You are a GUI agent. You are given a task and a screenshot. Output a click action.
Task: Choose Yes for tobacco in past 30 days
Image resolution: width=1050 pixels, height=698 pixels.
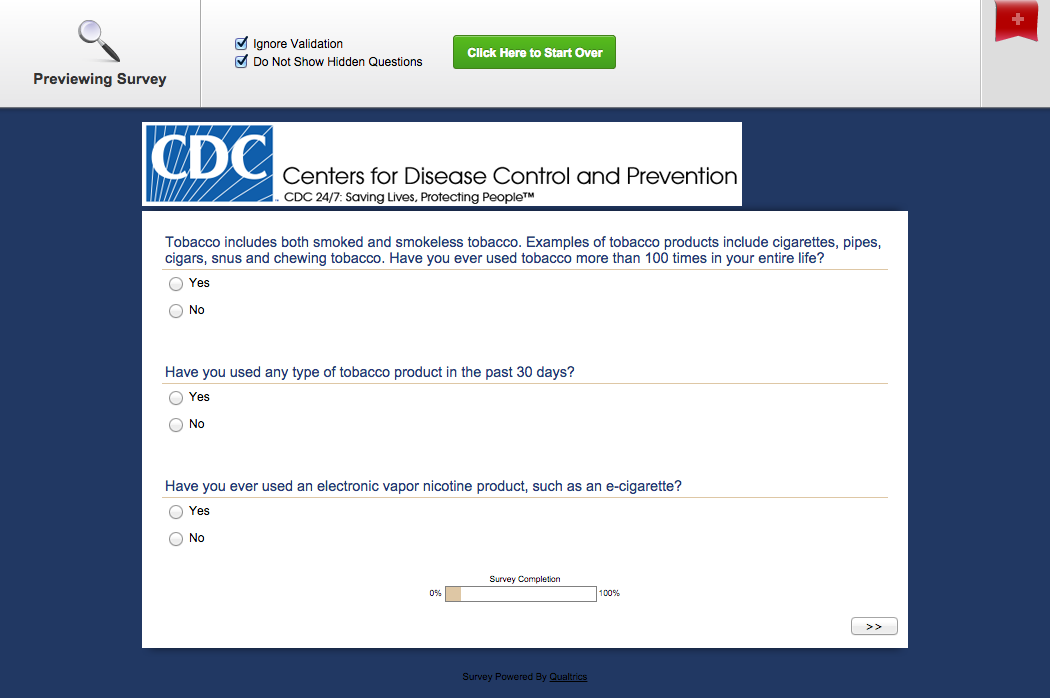click(176, 398)
